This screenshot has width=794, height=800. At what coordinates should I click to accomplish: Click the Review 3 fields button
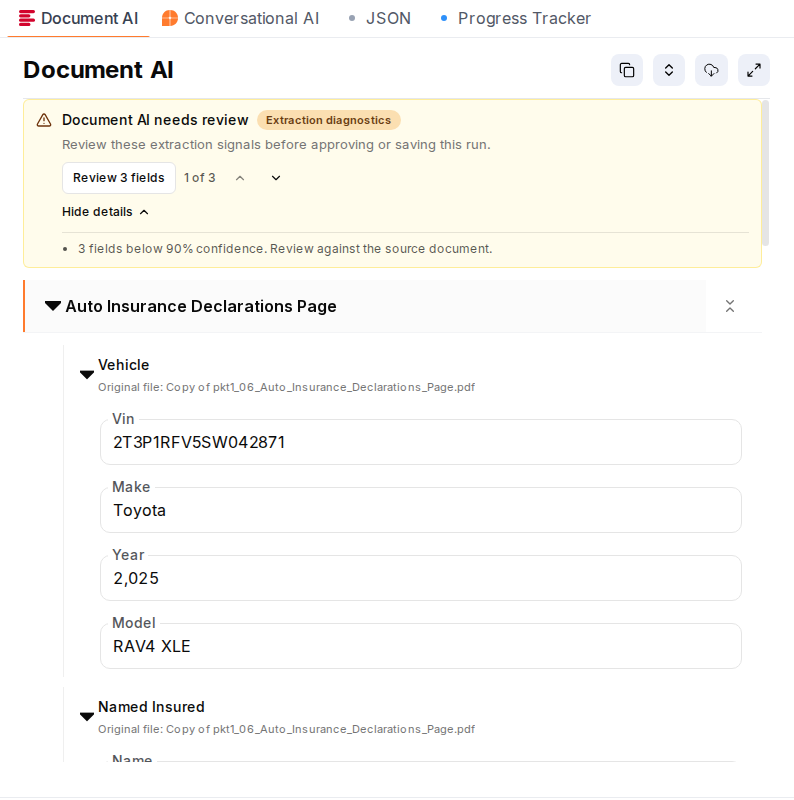(118, 178)
